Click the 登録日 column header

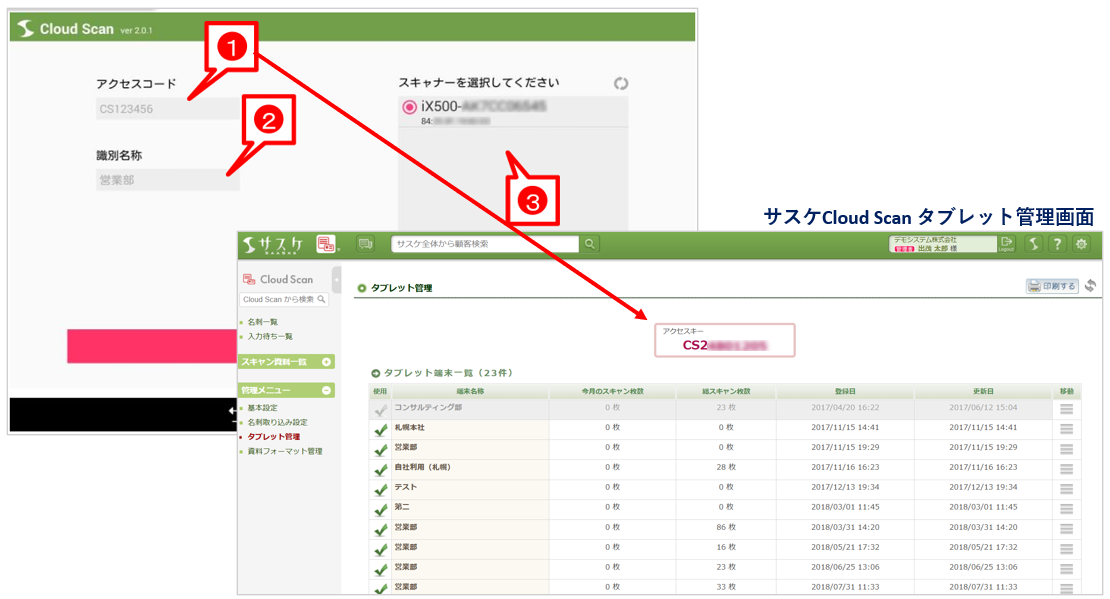coord(845,391)
